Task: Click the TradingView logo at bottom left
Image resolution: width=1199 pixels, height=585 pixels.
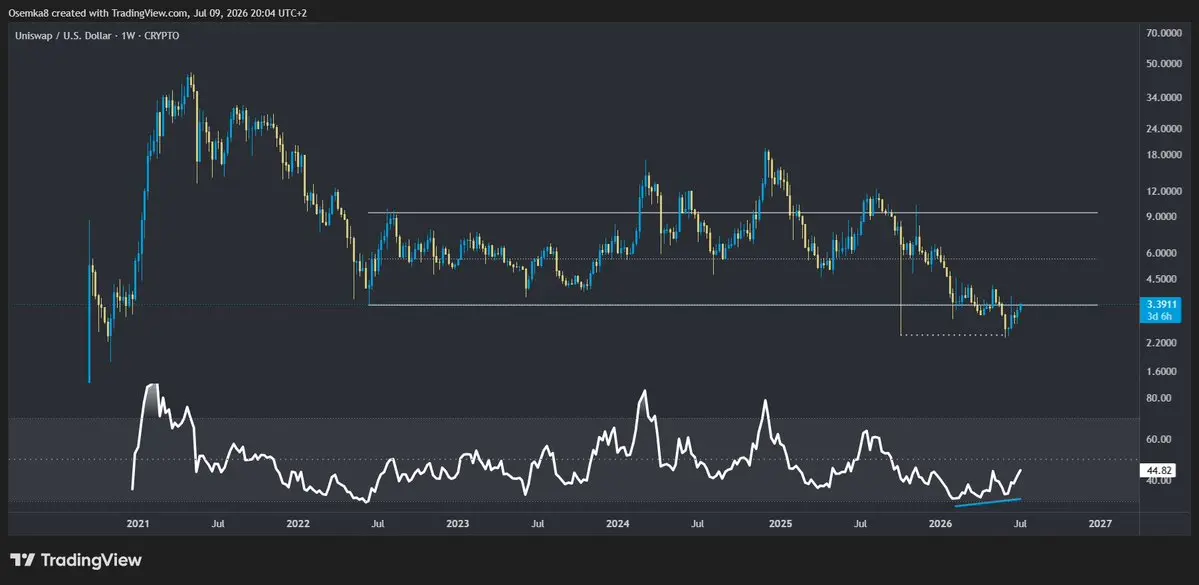Action: pyautogui.click(x=76, y=560)
